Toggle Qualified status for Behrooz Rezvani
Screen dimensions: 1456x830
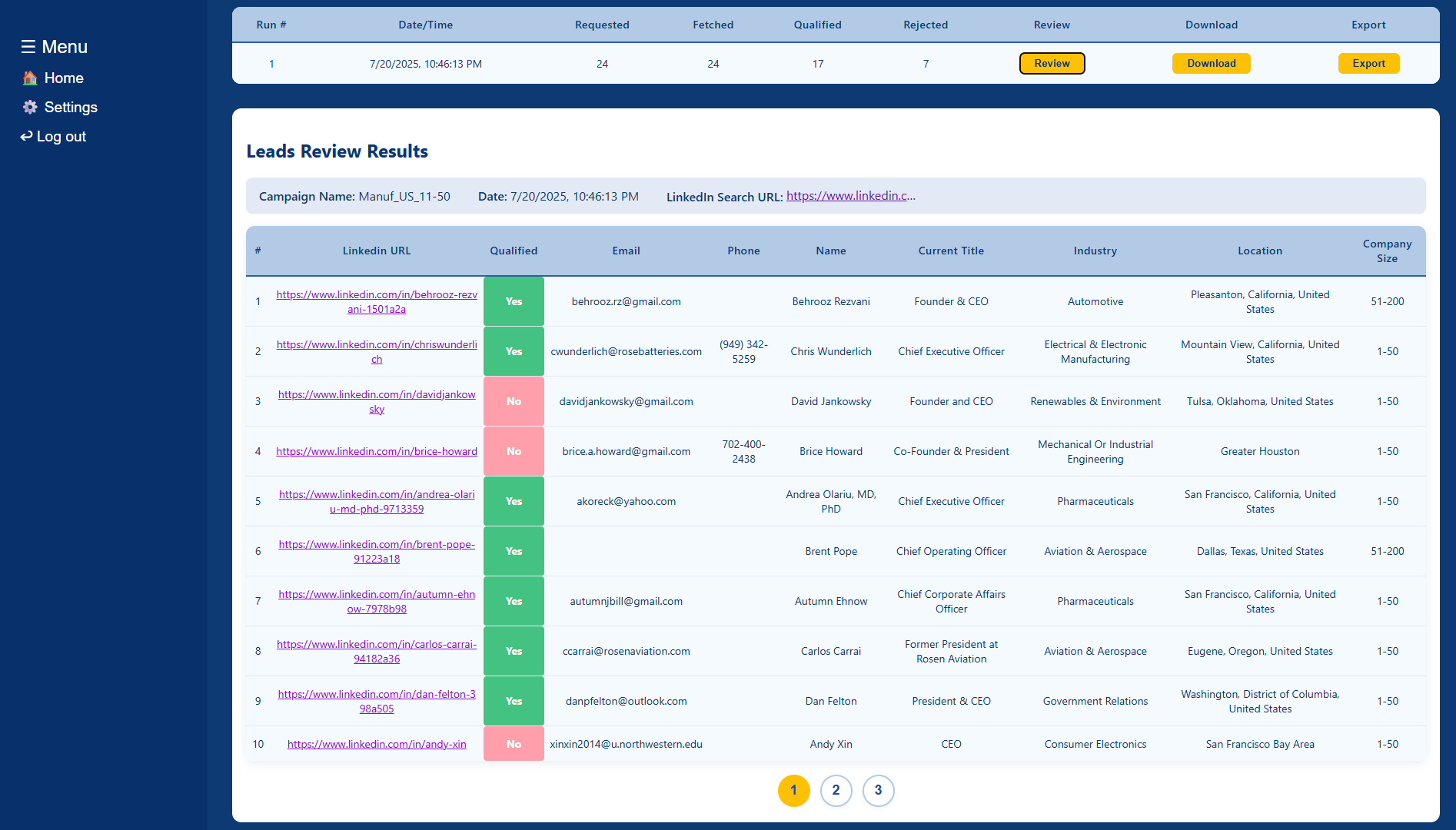[514, 301]
